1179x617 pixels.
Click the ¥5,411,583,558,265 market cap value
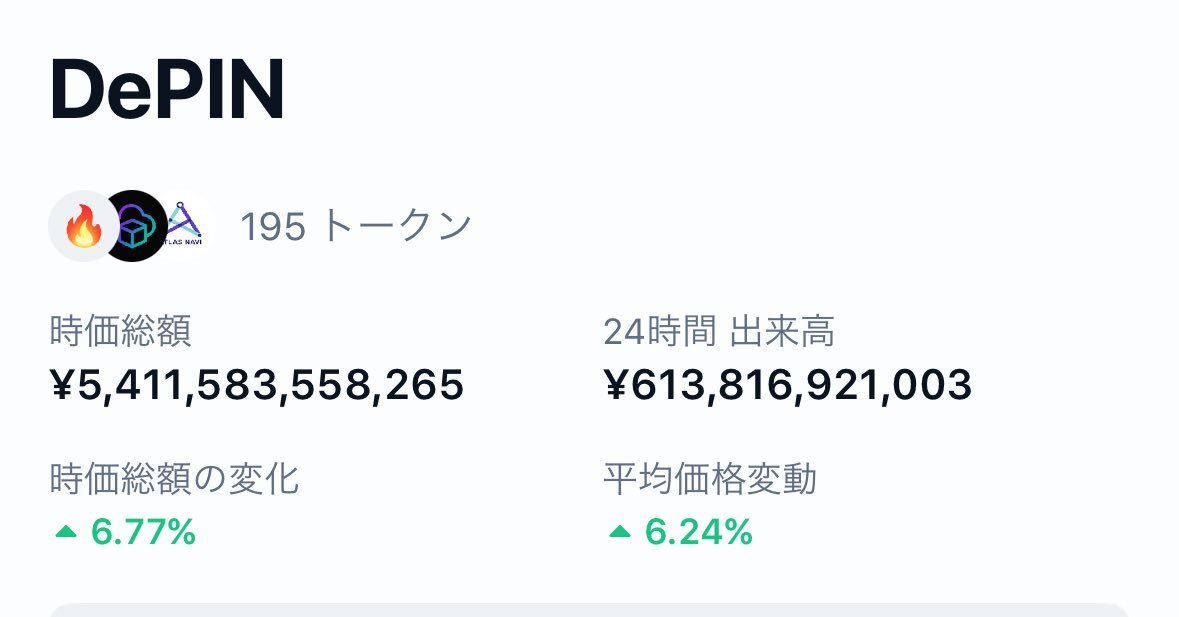[257, 385]
